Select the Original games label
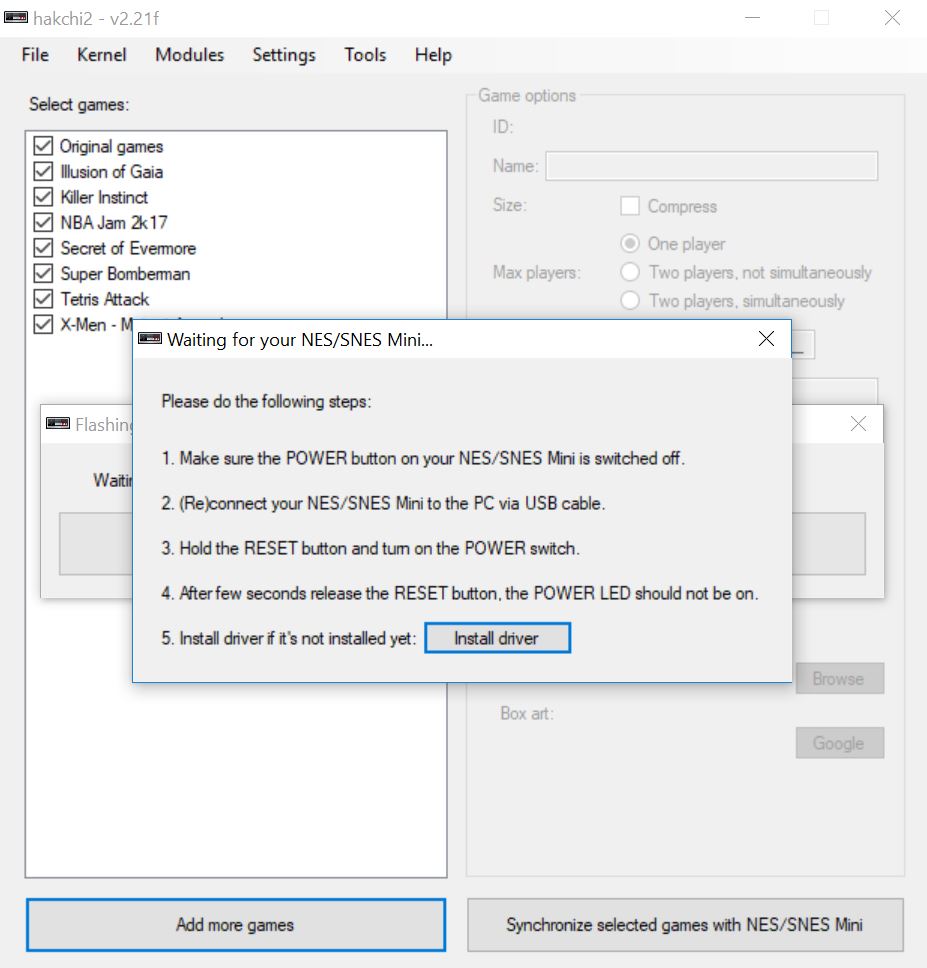Image resolution: width=927 pixels, height=968 pixels. (x=112, y=146)
